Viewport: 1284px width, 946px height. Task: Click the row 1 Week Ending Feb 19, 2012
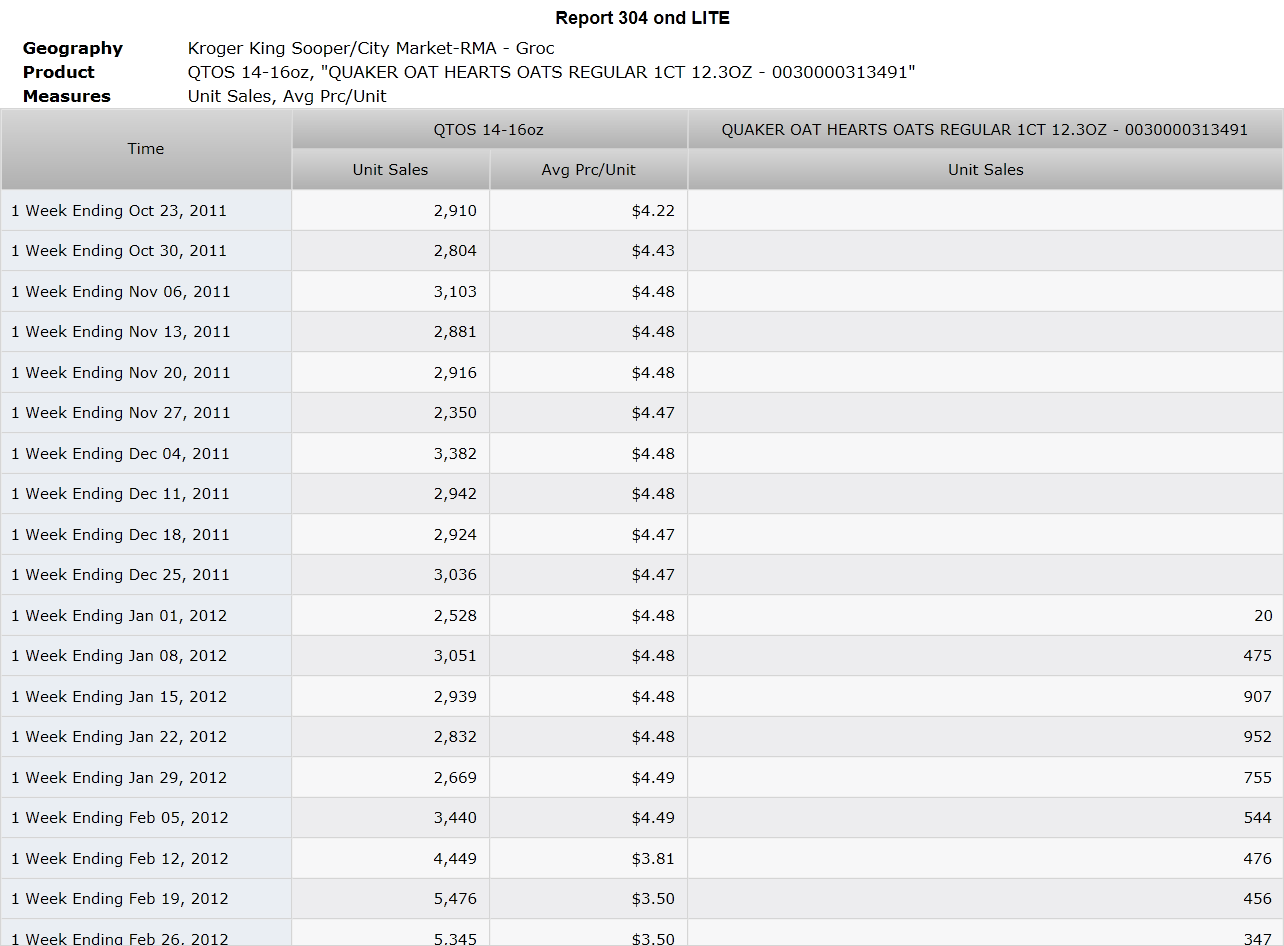(642, 899)
